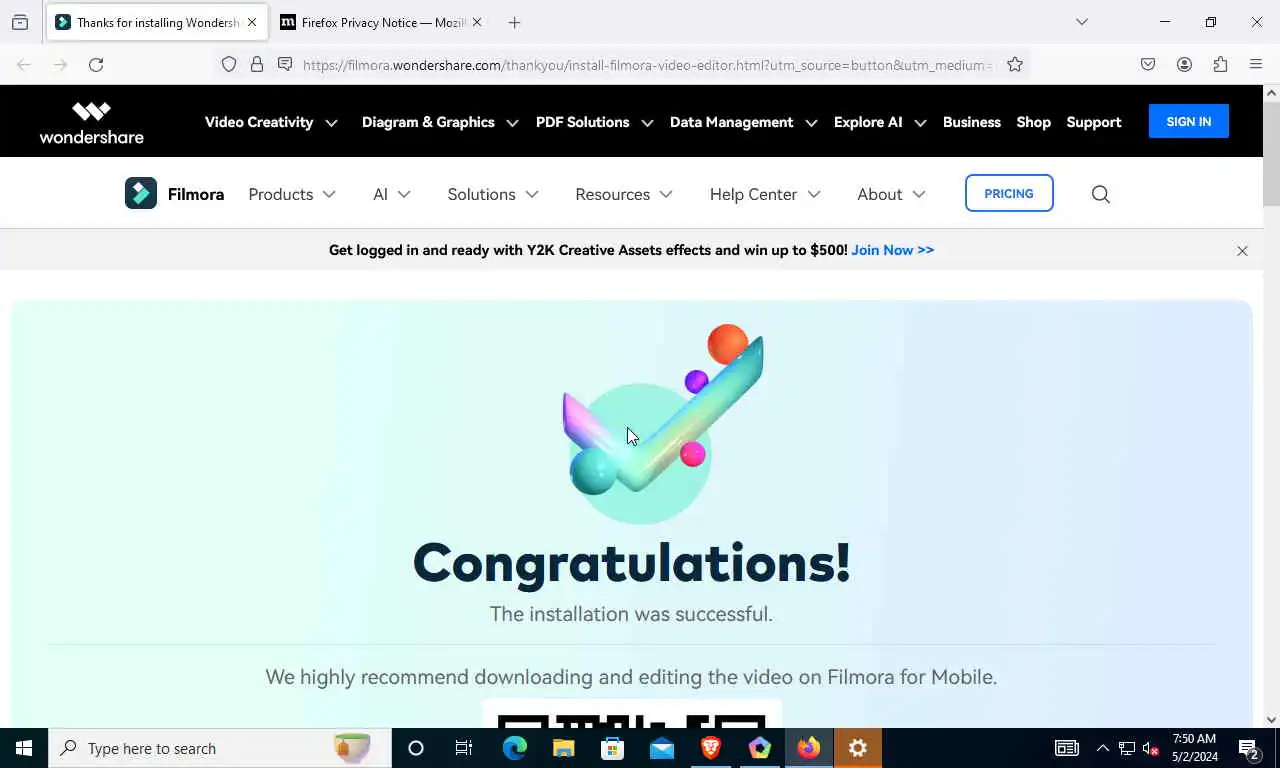Open the Firefox application menu

pyautogui.click(x=1256, y=65)
